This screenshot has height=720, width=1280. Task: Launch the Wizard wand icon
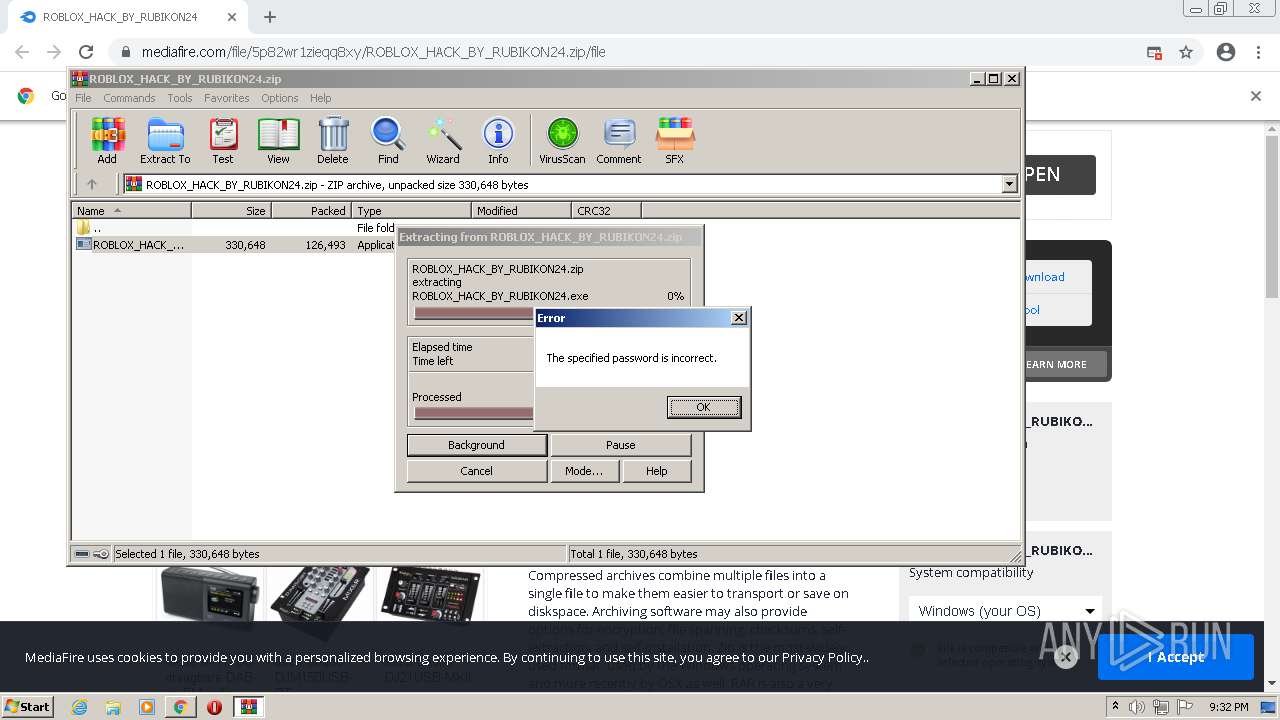coord(443,141)
